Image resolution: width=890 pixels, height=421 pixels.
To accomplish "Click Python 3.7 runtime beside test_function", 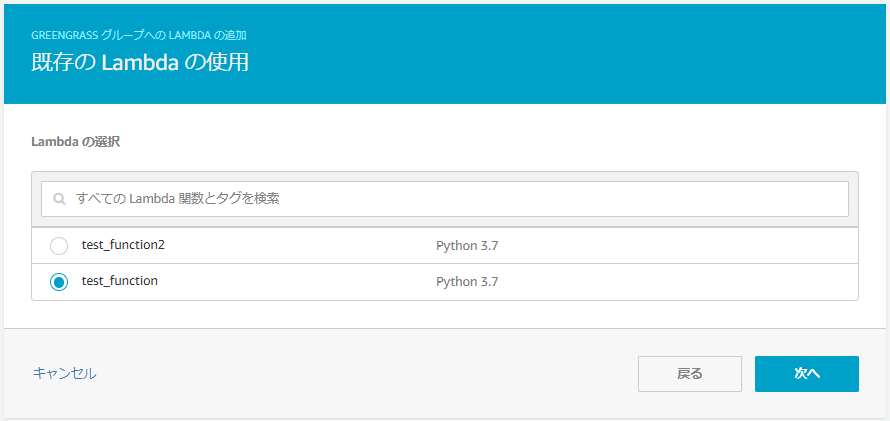I will (467, 282).
